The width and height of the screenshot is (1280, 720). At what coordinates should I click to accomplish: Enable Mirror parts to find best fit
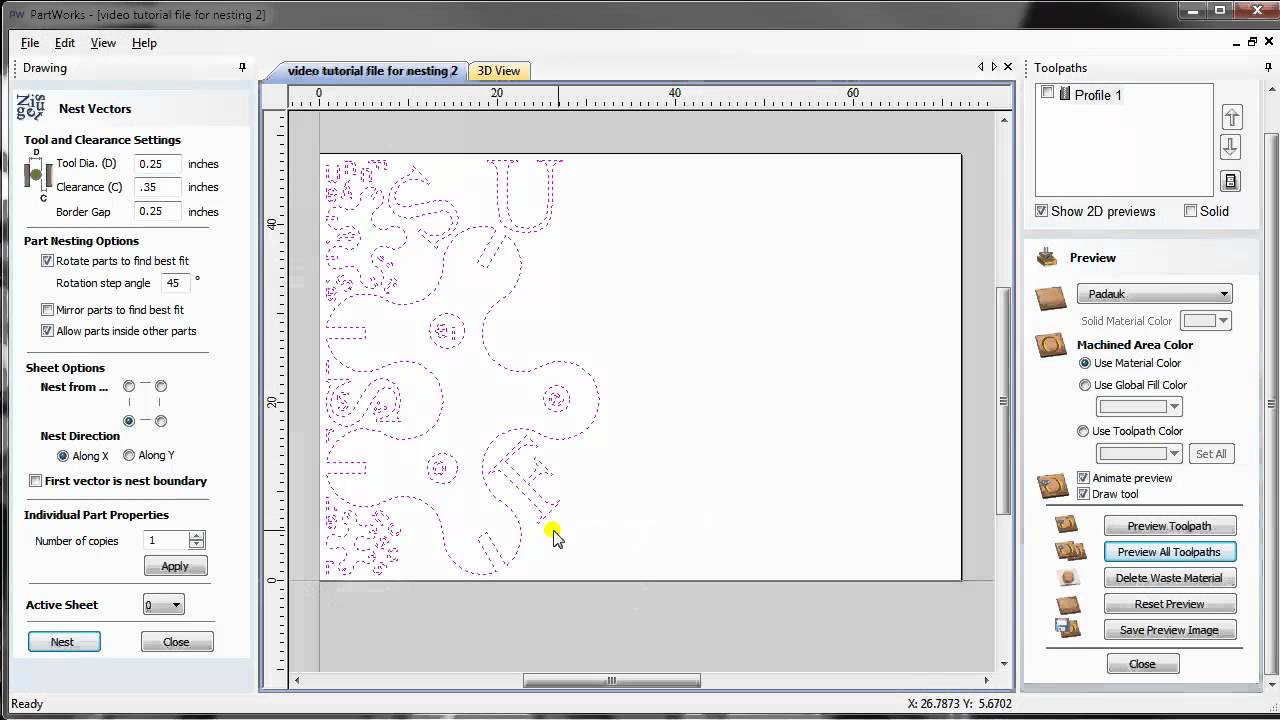pyautogui.click(x=47, y=310)
